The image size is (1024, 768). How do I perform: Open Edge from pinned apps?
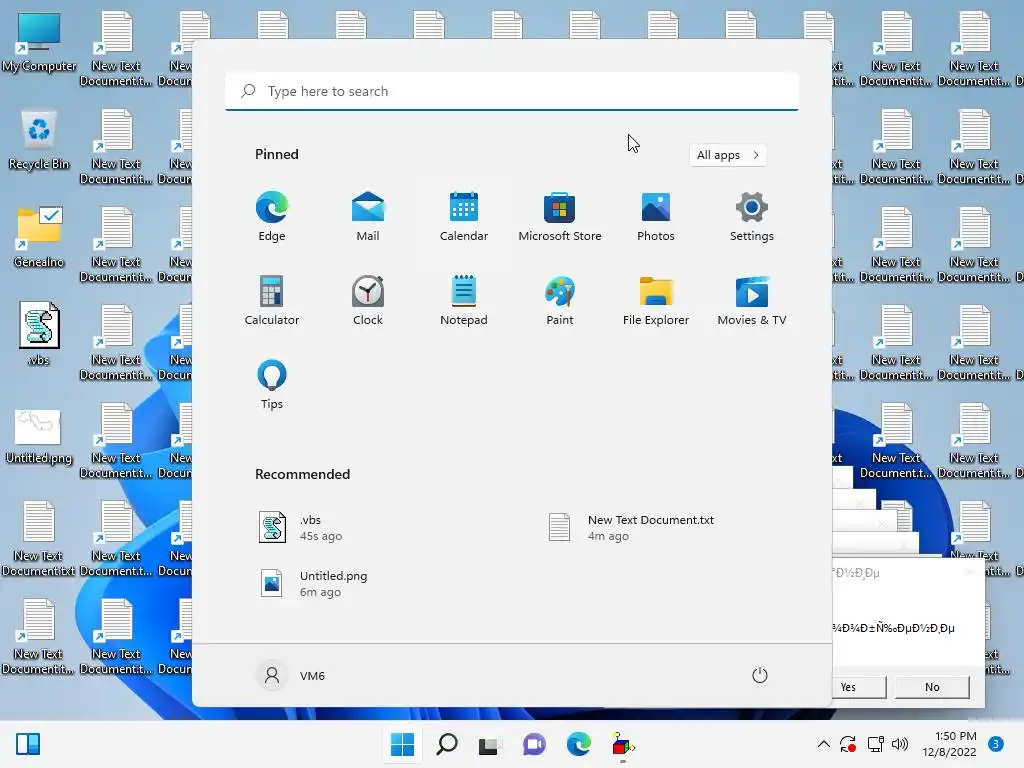point(272,216)
